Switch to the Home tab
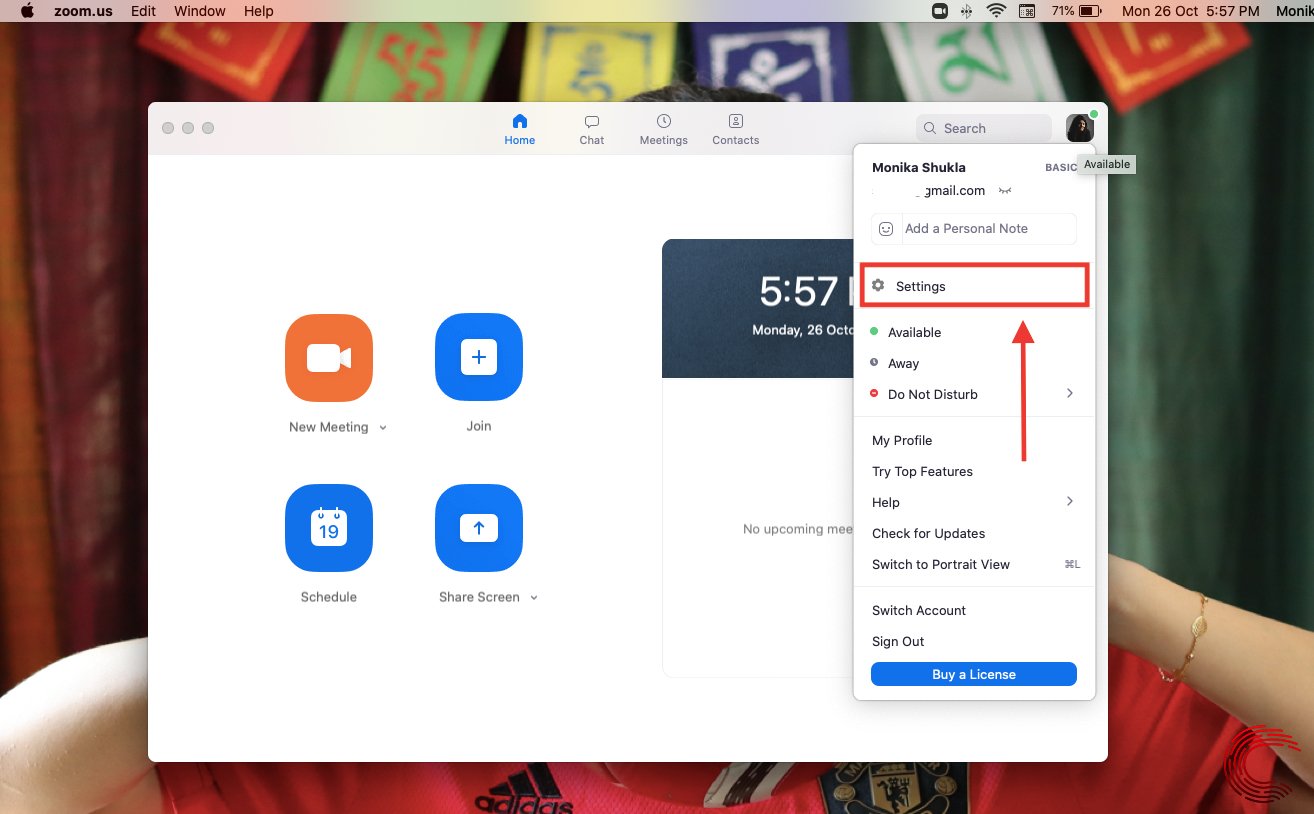Viewport: 1314px width, 814px height. point(519,128)
